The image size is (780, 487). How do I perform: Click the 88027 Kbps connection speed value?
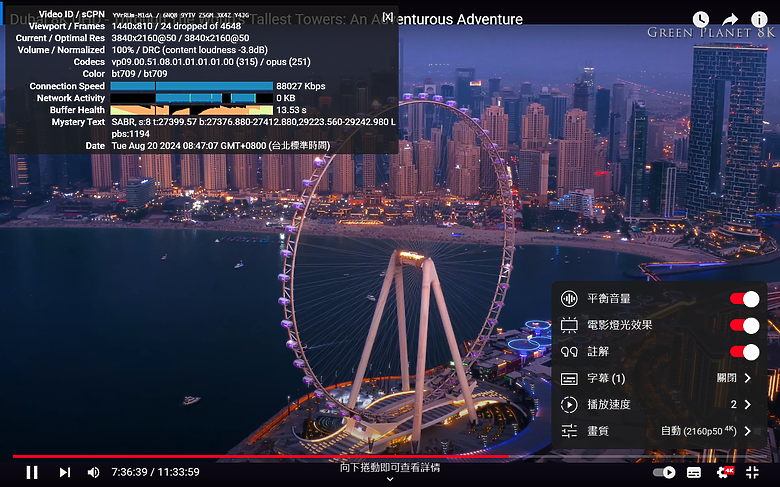tap(301, 86)
